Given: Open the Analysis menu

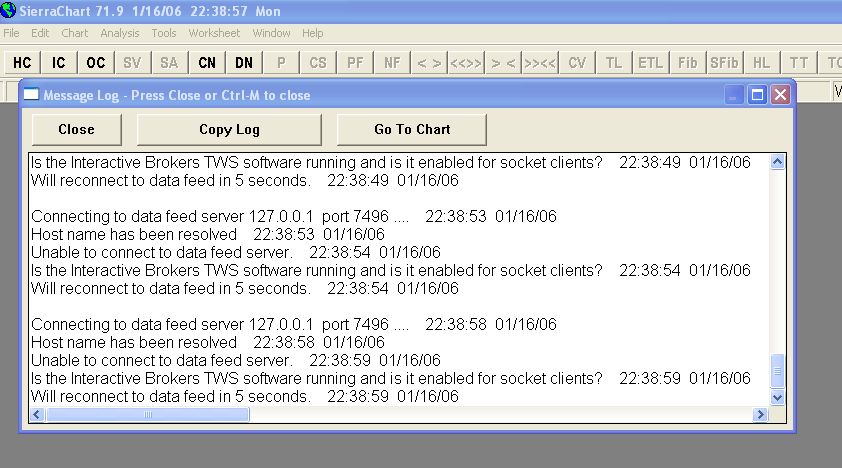Looking at the screenshot, I should click(x=120, y=33).
